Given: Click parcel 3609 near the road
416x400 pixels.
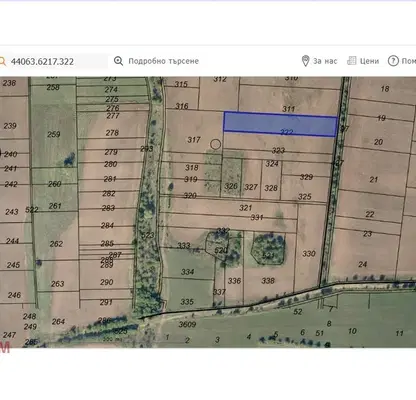Looking at the screenshot, I should (x=187, y=324).
